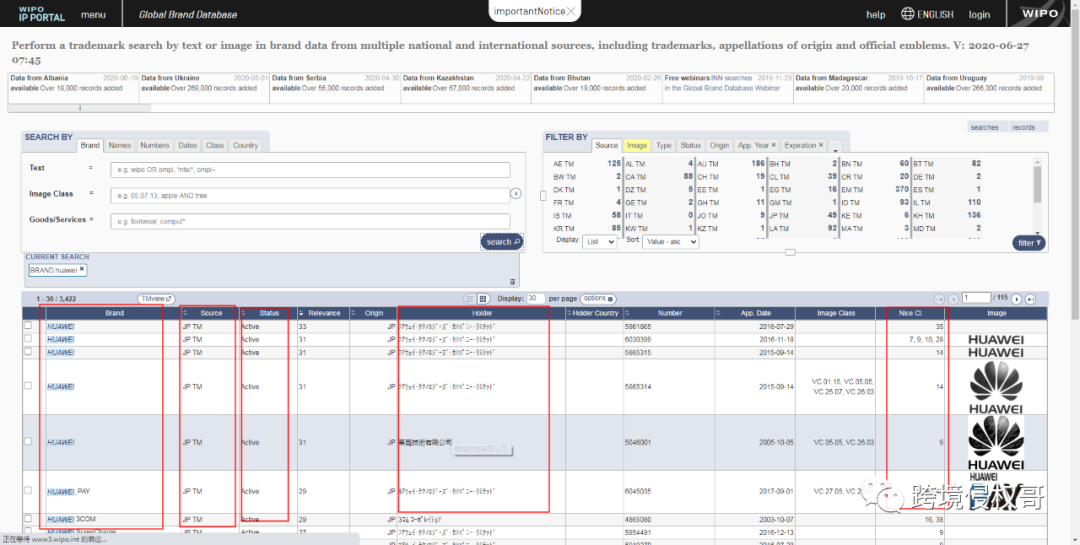Screen dimensions: 1080x545
Task: Sort by the App. Date column arrows
Action: [719, 313]
